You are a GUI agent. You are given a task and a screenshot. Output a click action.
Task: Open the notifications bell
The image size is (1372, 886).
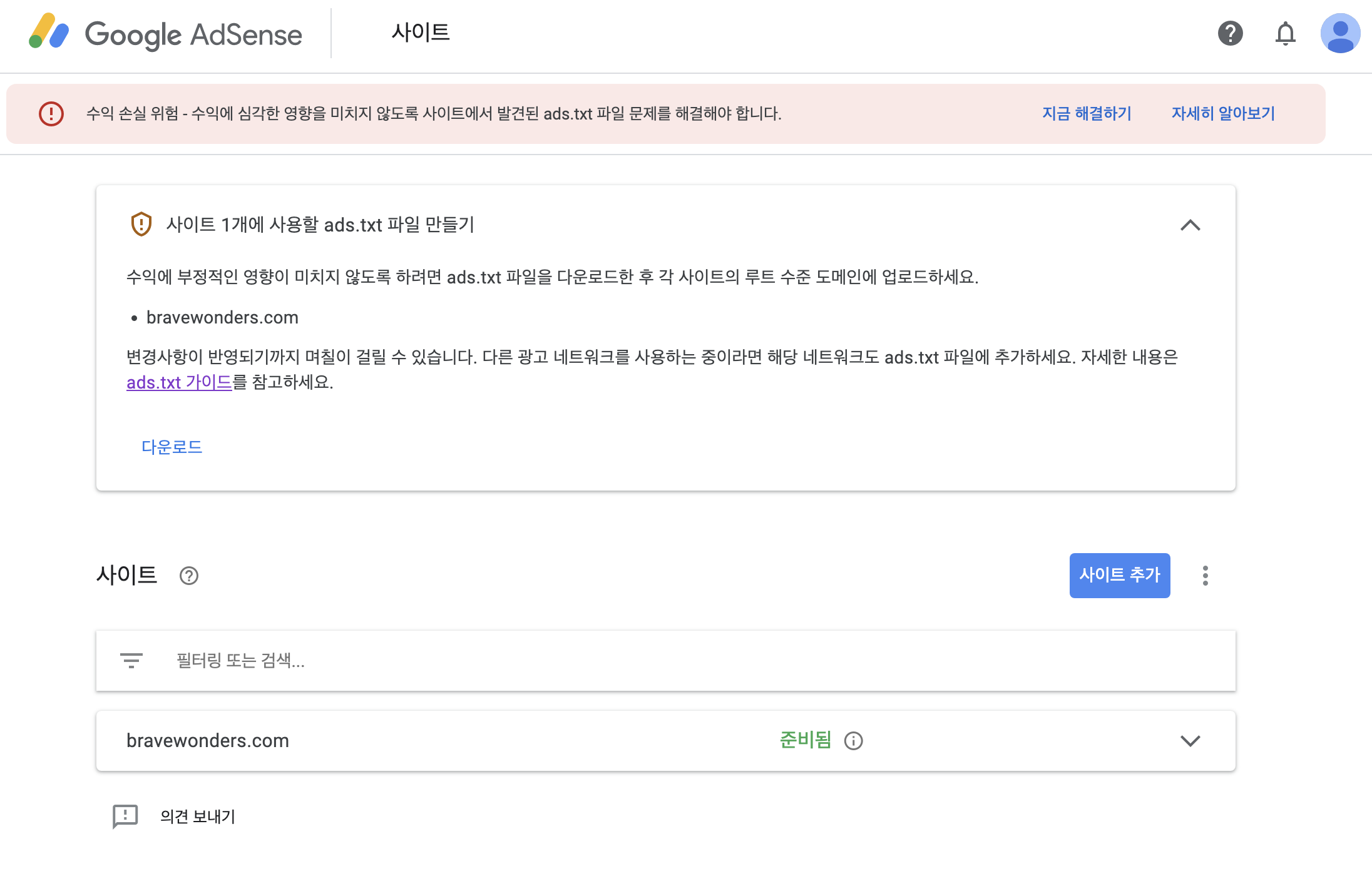1285,33
